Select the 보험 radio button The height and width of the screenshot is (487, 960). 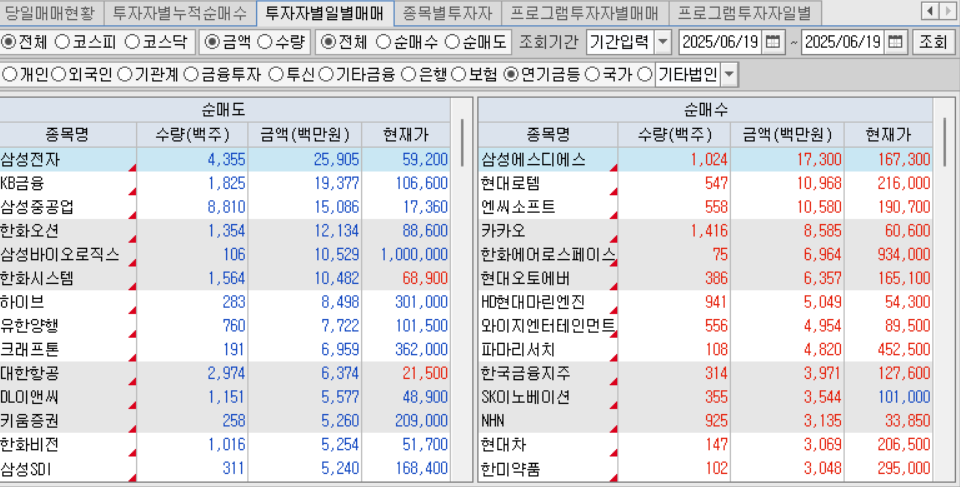point(458,75)
